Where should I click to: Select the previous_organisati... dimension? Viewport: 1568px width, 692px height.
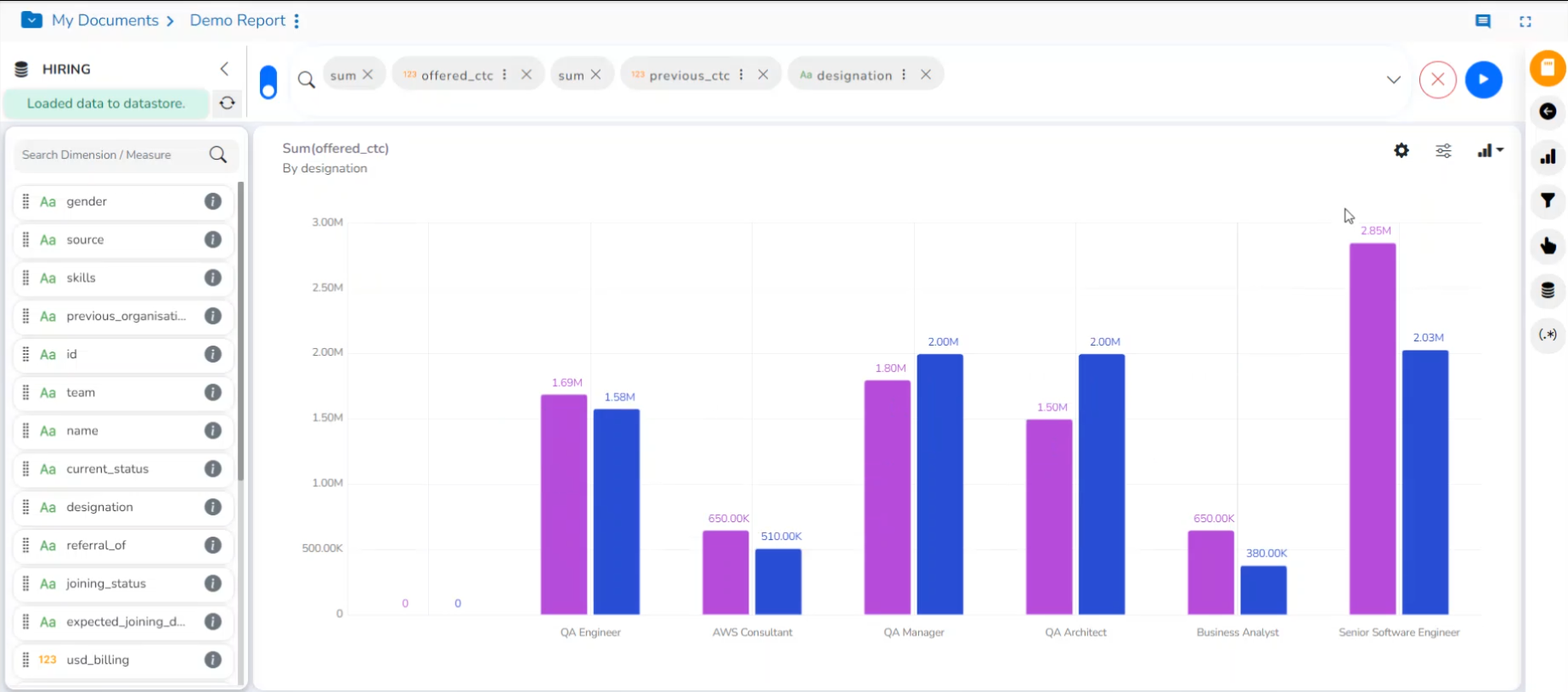click(x=124, y=316)
